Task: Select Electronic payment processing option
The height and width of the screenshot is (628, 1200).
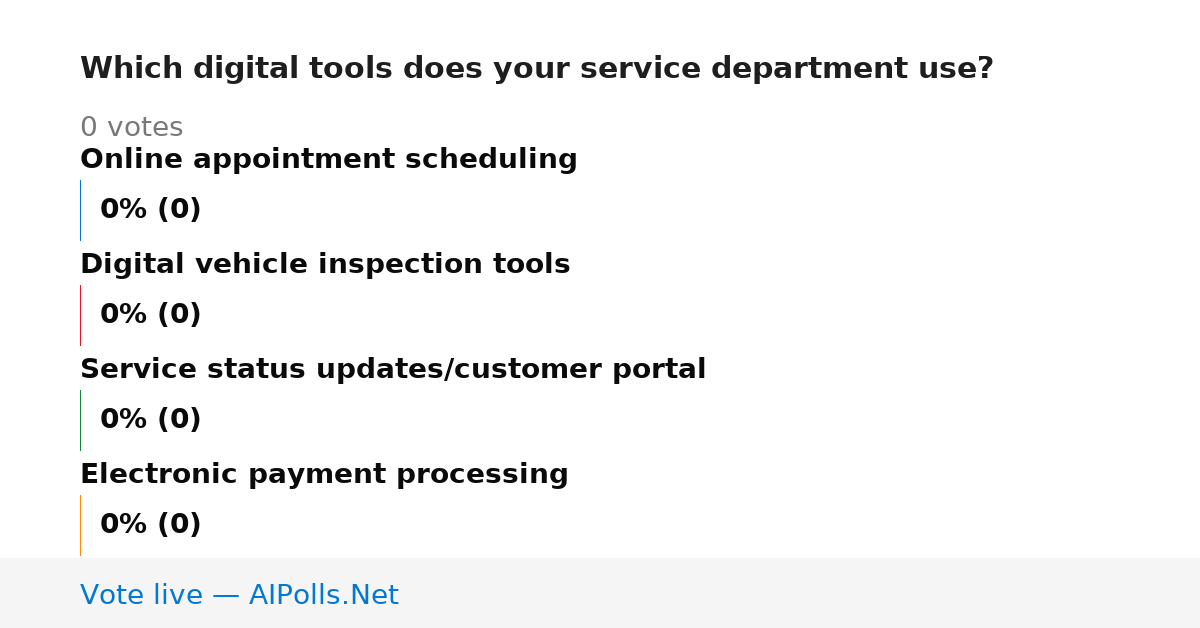Action: coord(324,475)
